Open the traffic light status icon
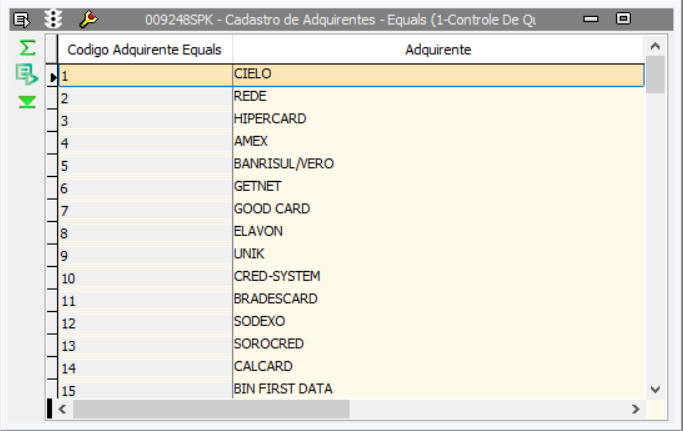Image resolution: width=683 pixels, height=431 pixels. 54,19
